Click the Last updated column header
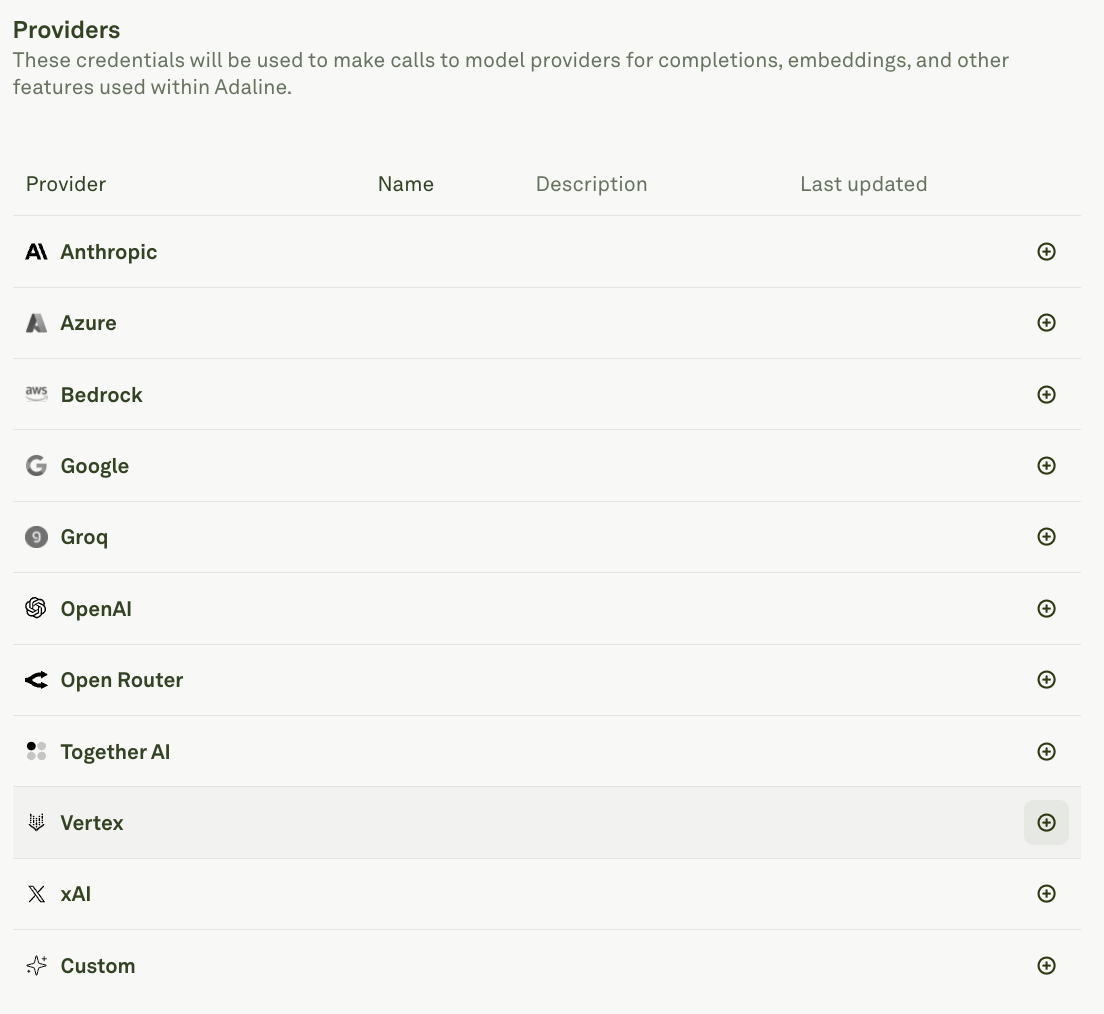1104x1014 pixels. coord(863,184)
